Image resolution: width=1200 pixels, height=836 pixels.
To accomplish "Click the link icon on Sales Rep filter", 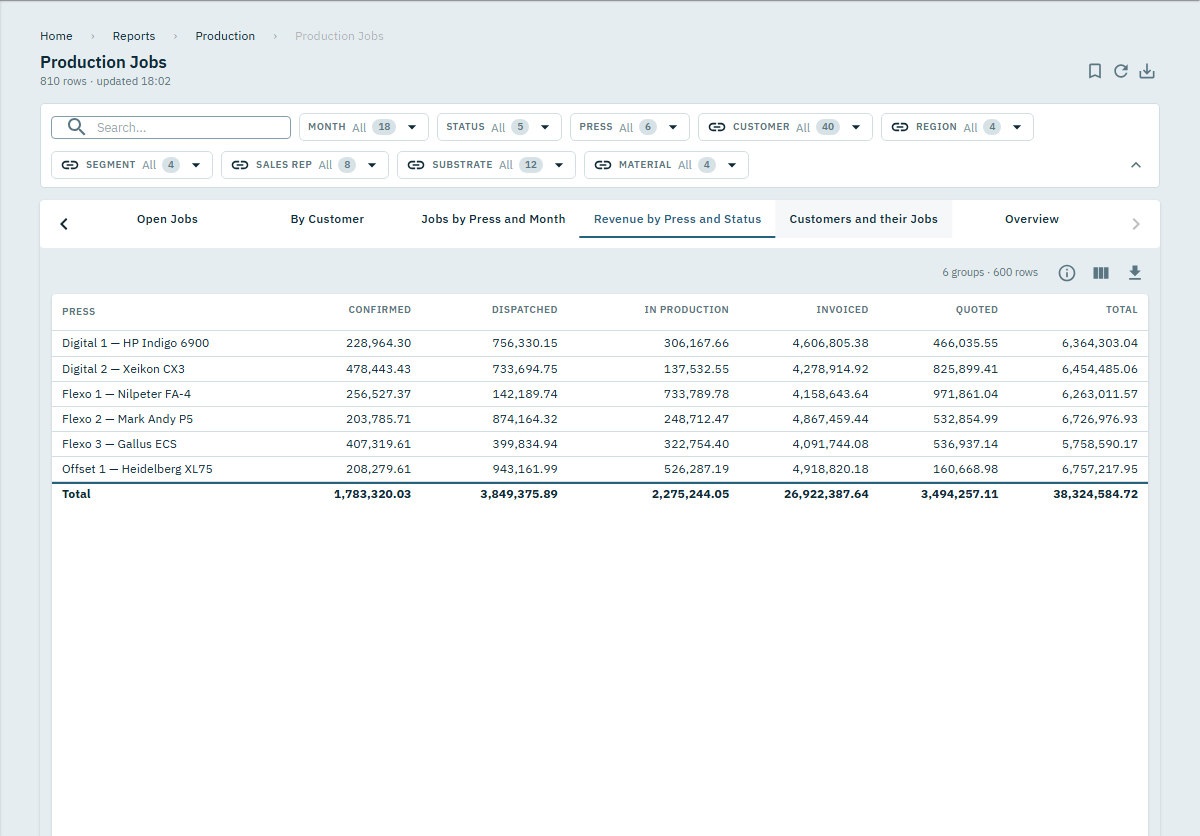I will pyautogui.click(x=240, y=165).
